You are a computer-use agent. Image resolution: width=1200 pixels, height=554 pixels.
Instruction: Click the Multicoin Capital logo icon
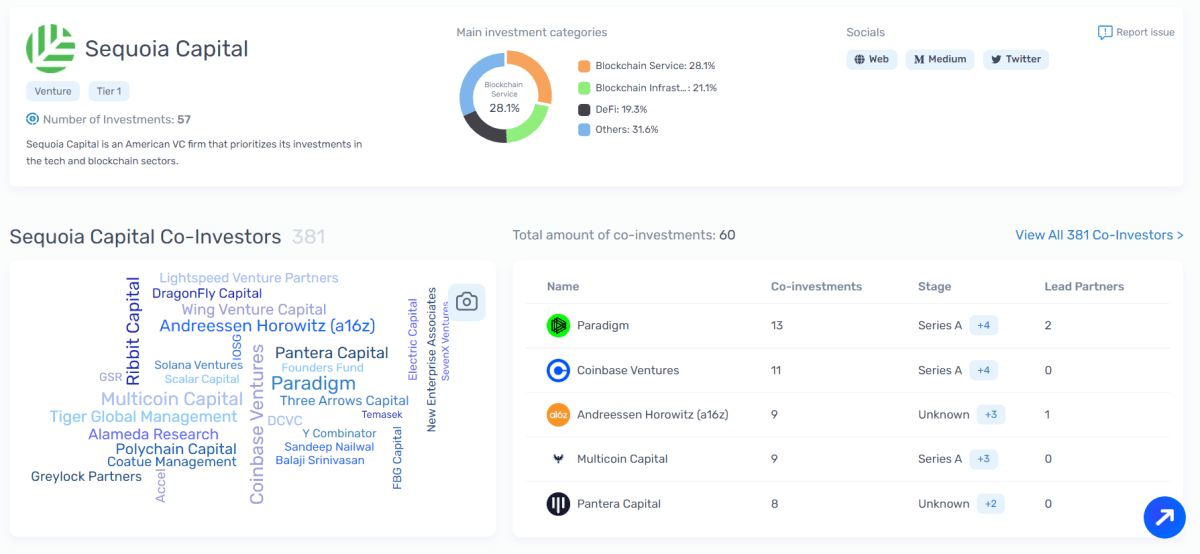(558, 459)
